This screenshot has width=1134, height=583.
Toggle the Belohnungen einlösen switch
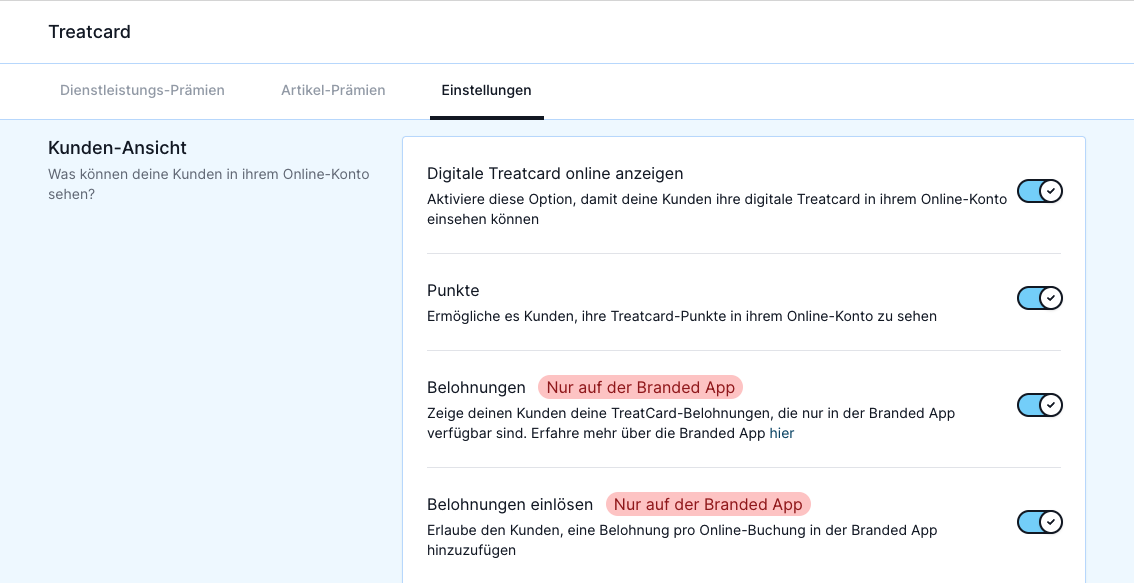pyautogui.click(x=1039, y=522)
